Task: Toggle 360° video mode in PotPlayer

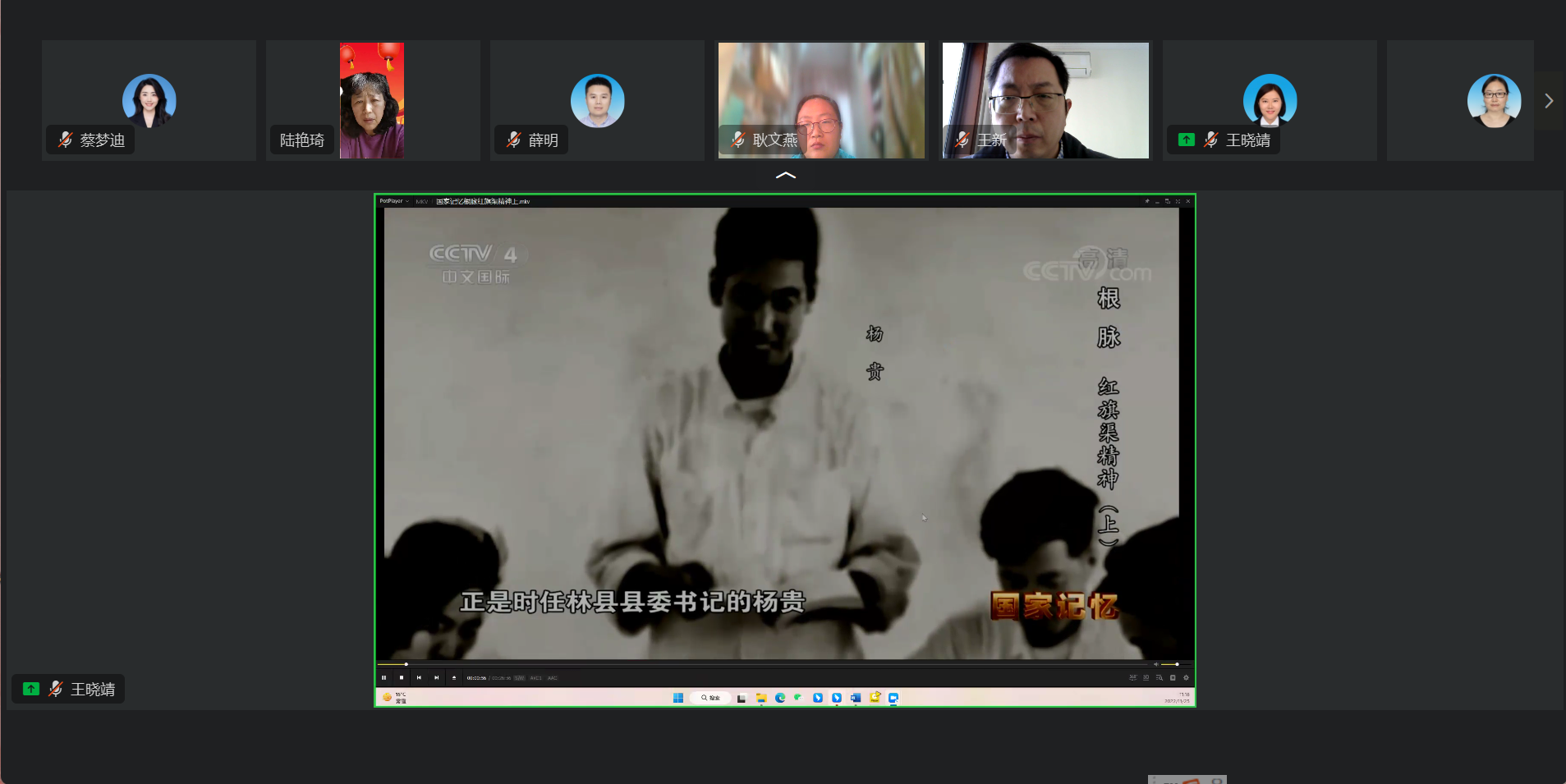Action: 1132,678
